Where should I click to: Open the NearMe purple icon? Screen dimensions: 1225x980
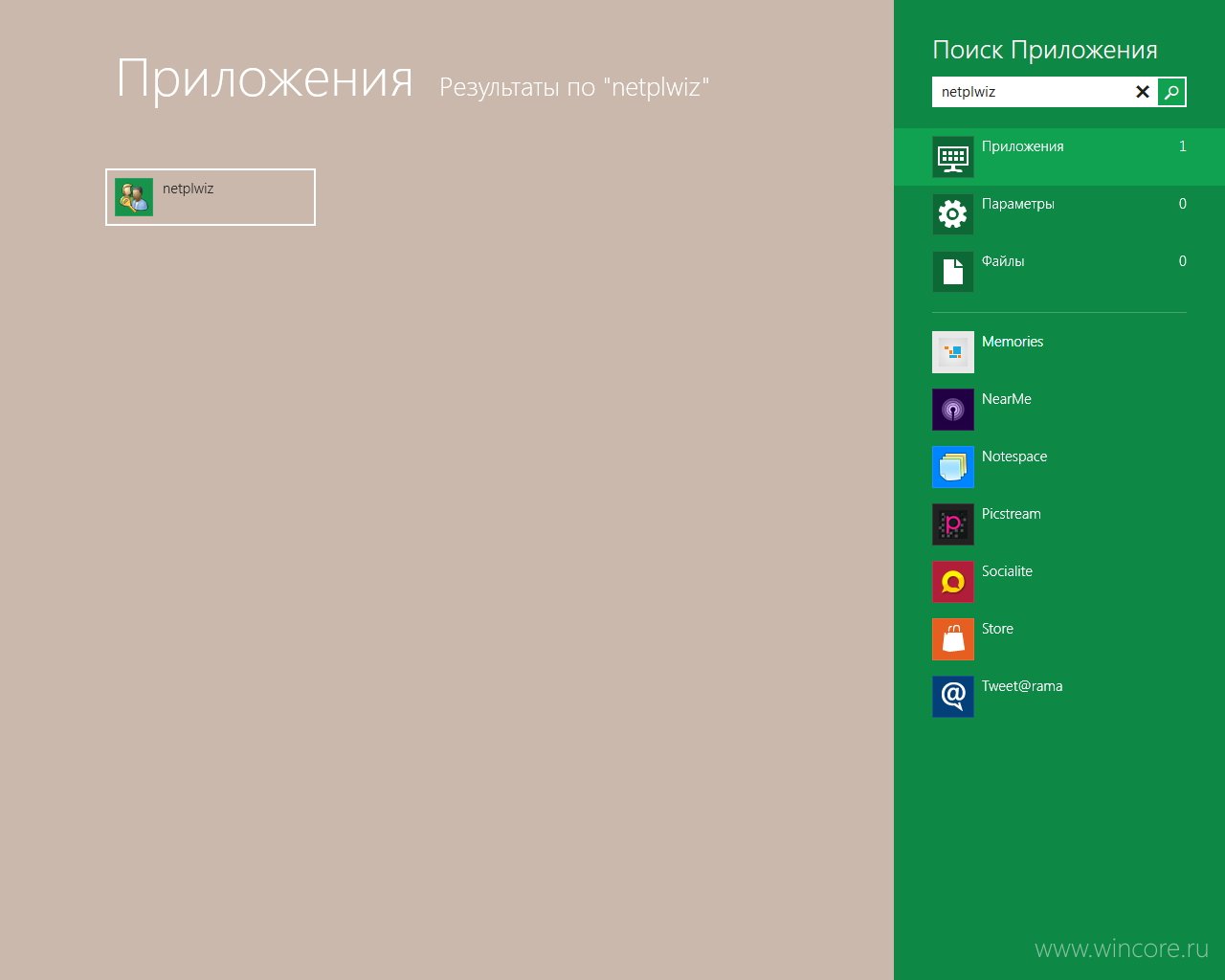pos(953,410)
